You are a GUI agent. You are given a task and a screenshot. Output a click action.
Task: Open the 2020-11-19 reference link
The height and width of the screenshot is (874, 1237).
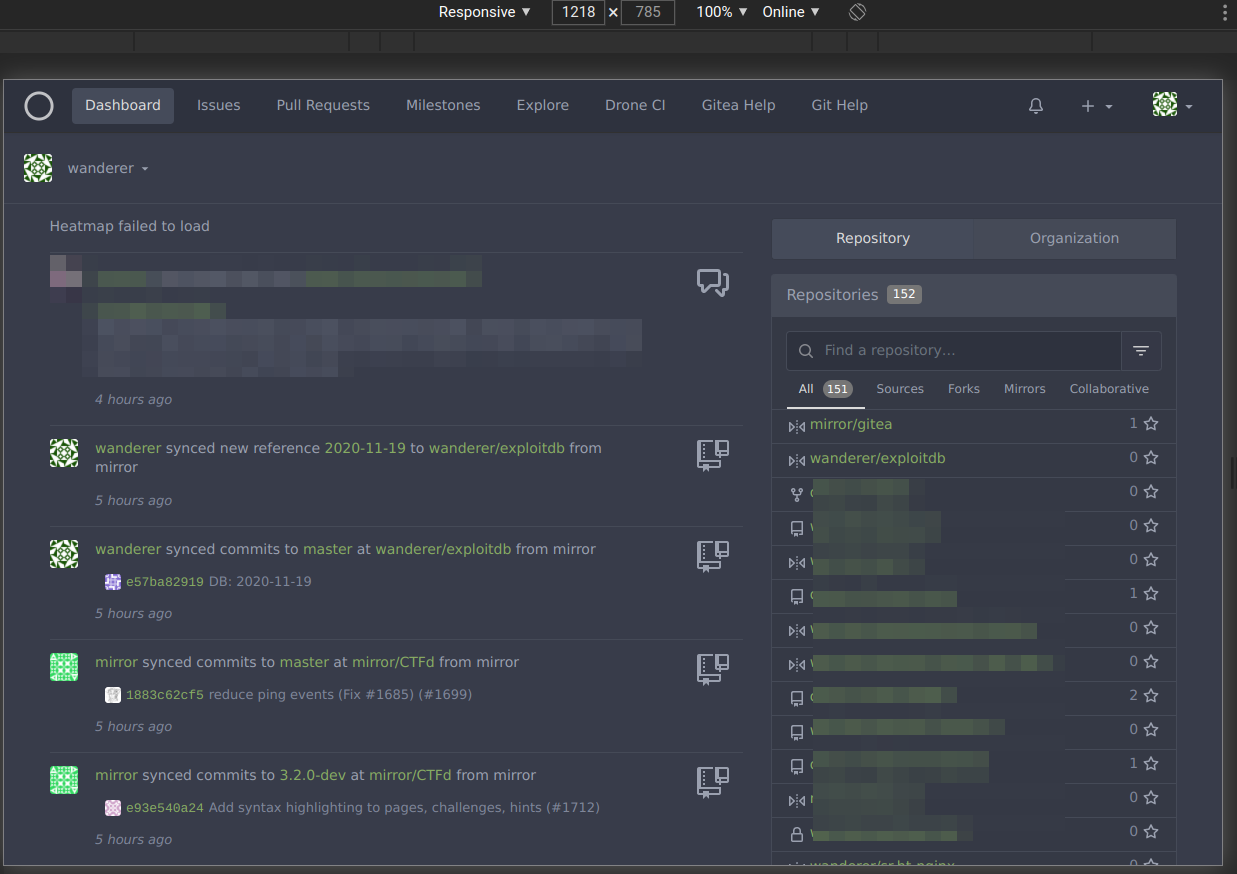click(x=365, y=449)
